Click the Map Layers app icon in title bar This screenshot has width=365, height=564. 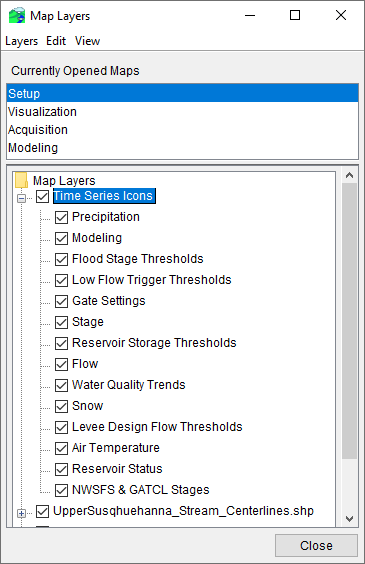pyautogui.click(x=17, y=16)
